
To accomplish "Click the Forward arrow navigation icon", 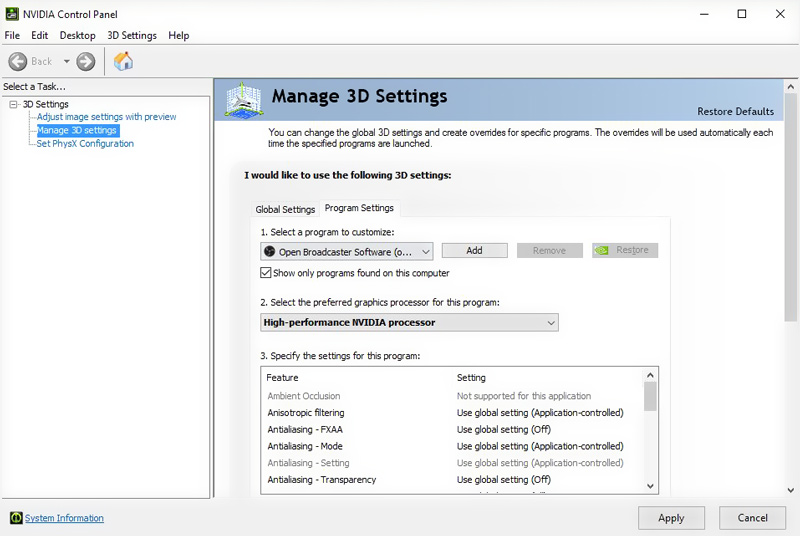I will pyautogui.click(x=86, y=61).
